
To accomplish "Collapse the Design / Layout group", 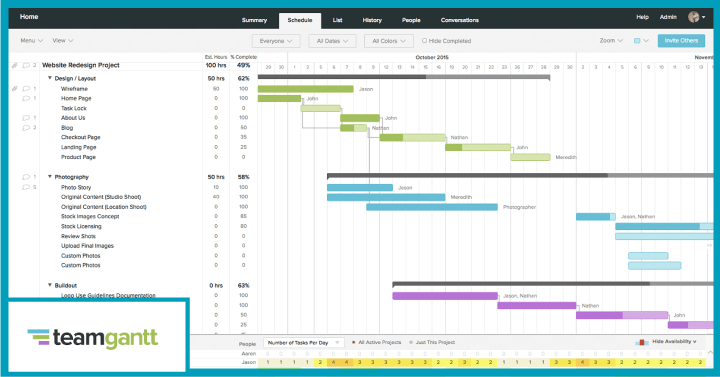I will (x=50, y=78).
